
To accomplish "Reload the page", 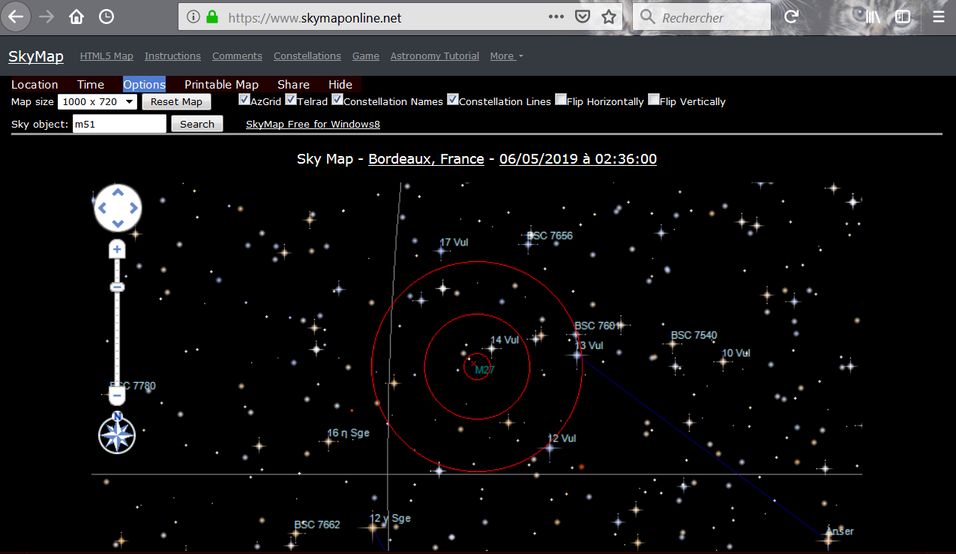I will coord(791,17).
